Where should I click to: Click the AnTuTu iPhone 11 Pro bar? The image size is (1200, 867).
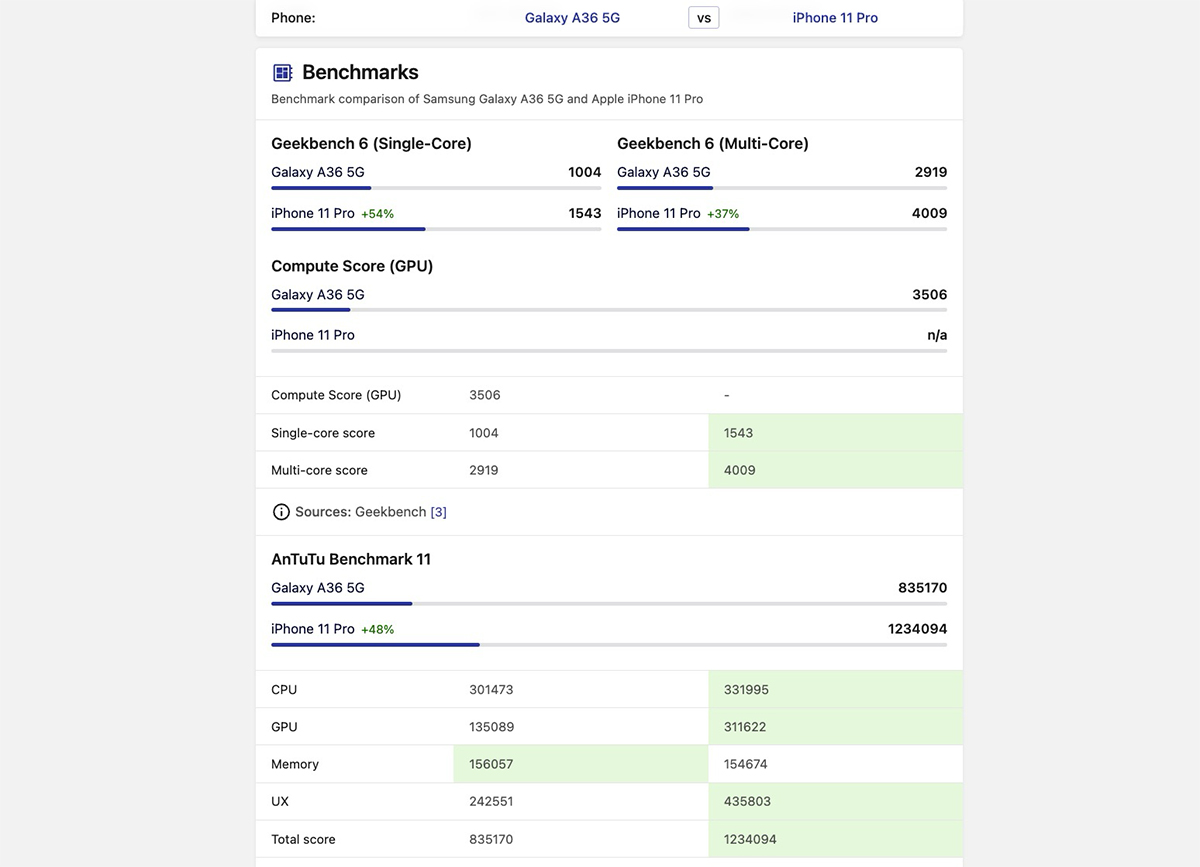pos(609,645)
